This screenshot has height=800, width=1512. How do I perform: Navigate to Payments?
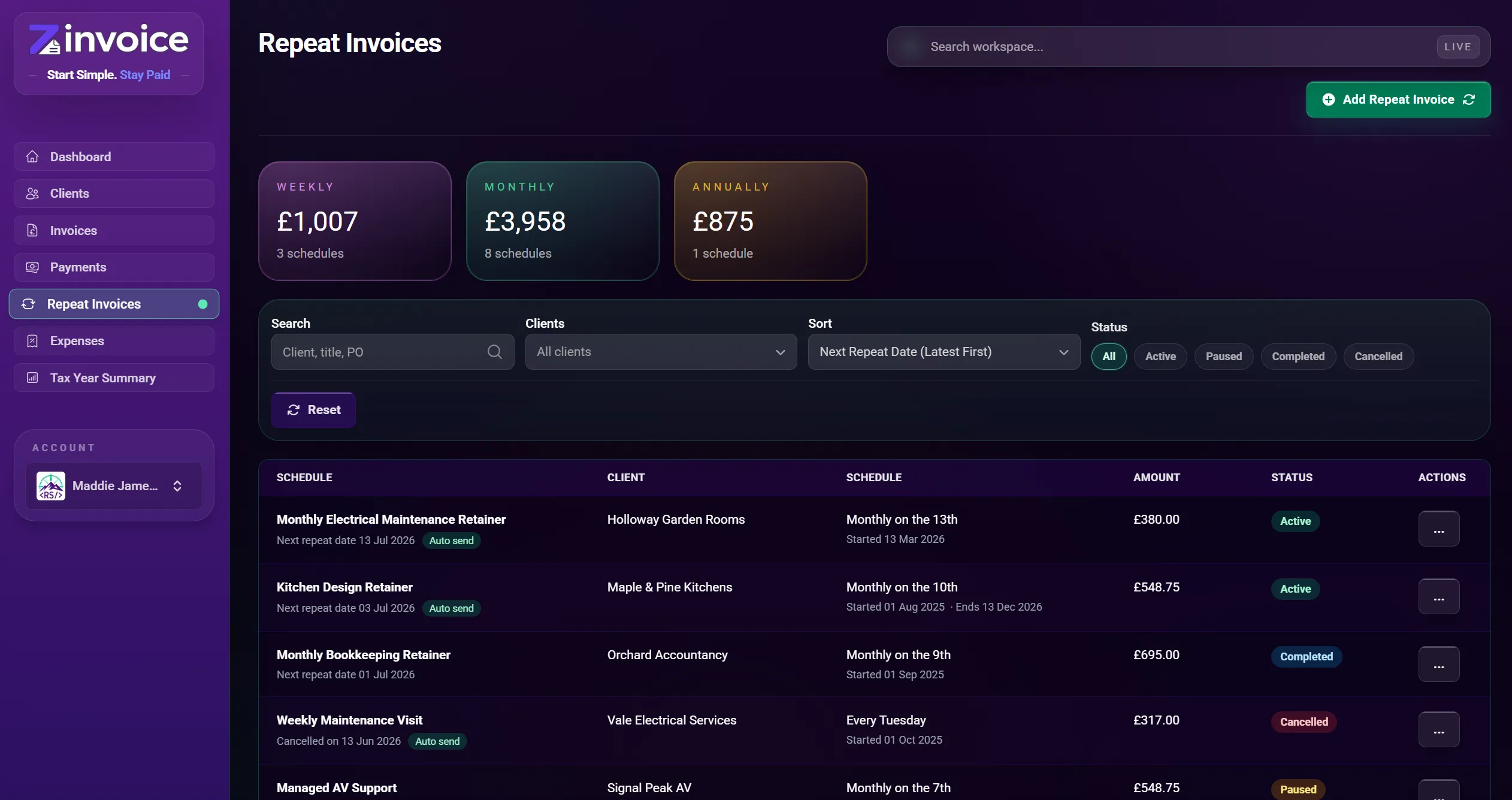114,267
